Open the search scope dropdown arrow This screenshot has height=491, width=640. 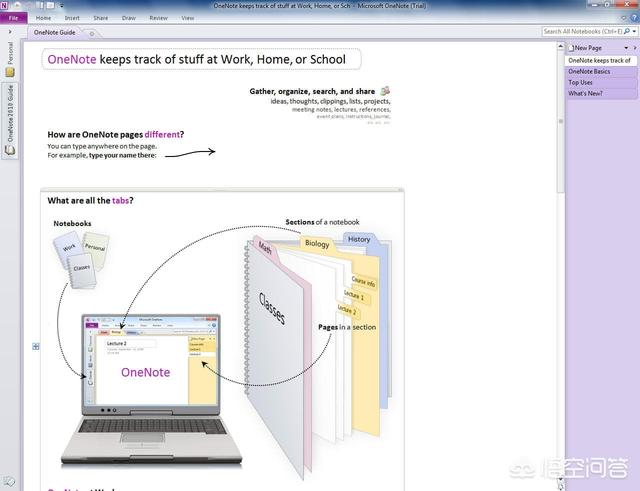pos(634,31)
